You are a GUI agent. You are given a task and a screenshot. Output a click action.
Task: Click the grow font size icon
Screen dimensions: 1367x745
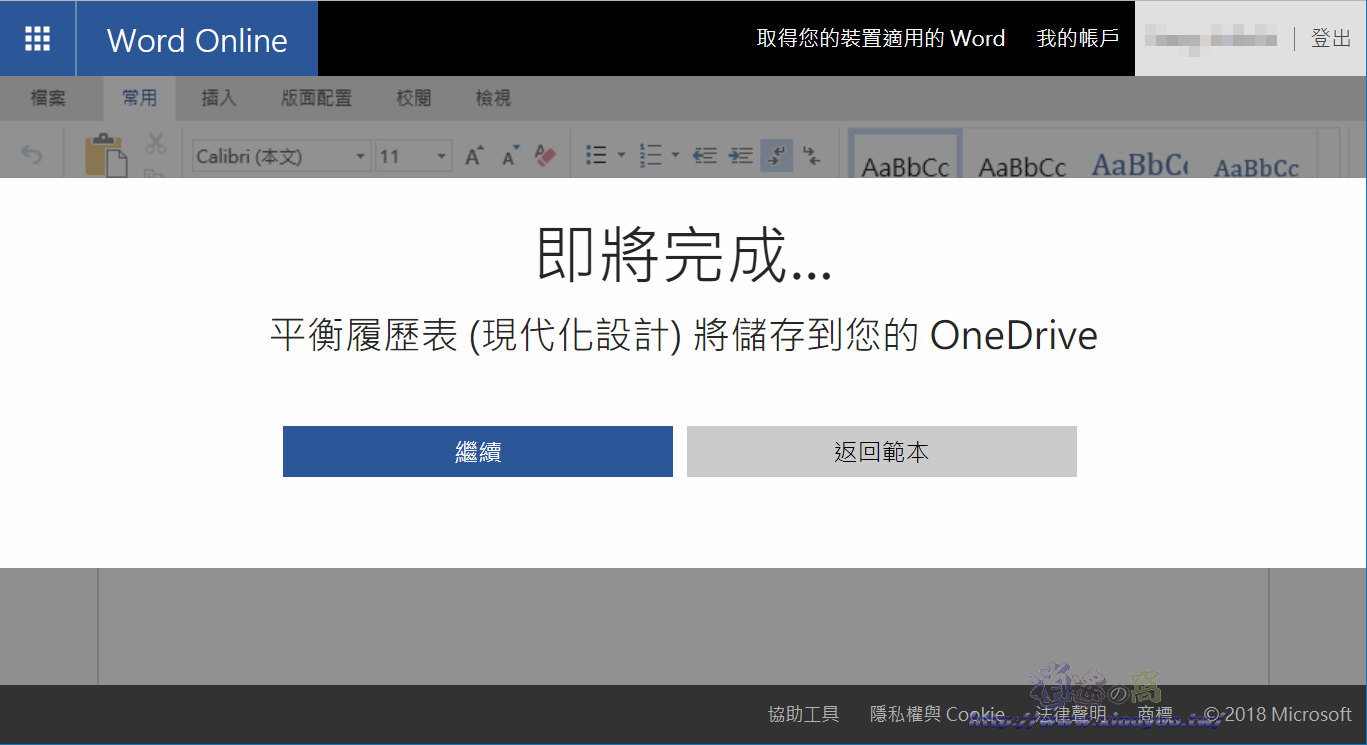(x=474, y=155)
